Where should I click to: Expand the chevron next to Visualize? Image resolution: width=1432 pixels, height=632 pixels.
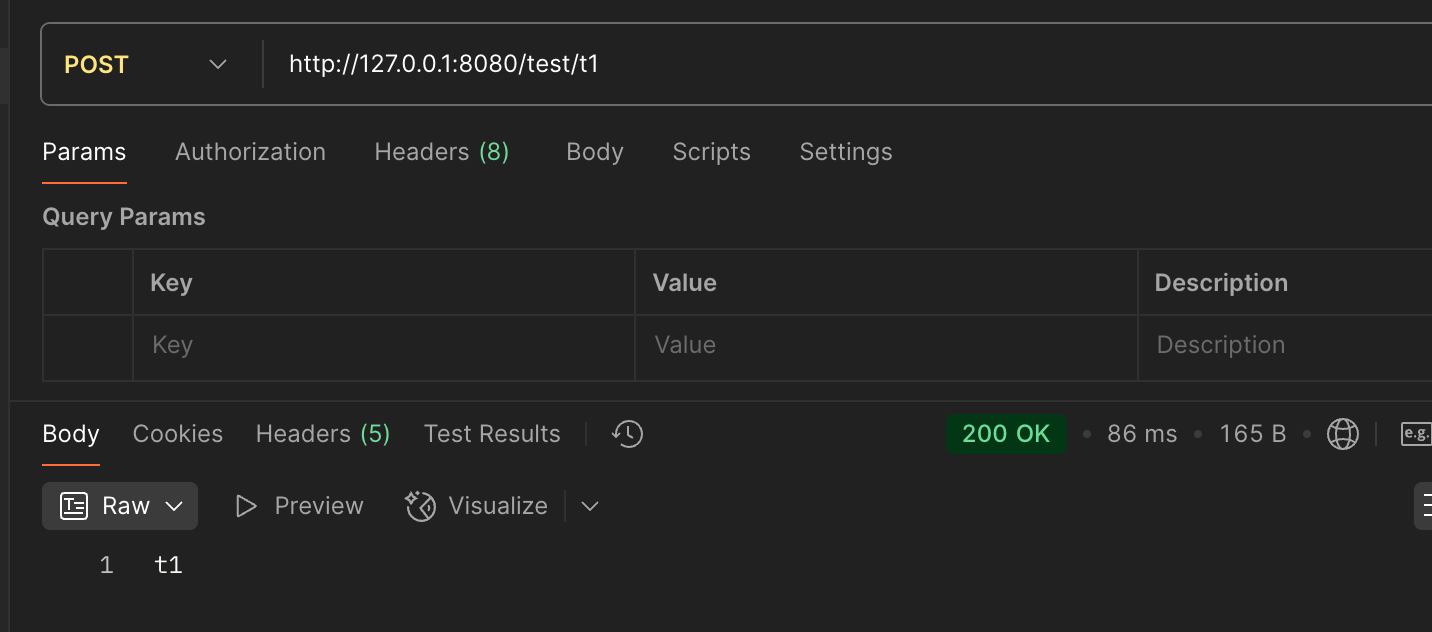[590, 506]
